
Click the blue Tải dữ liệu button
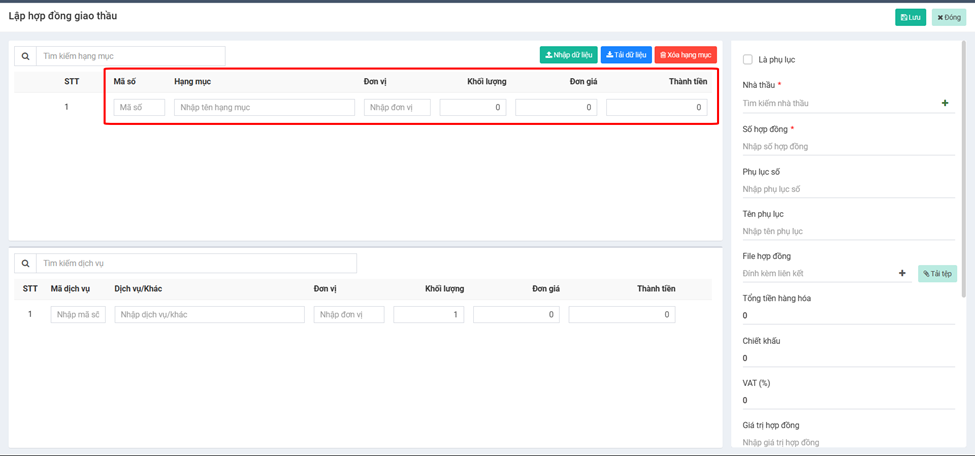[626, 55]
